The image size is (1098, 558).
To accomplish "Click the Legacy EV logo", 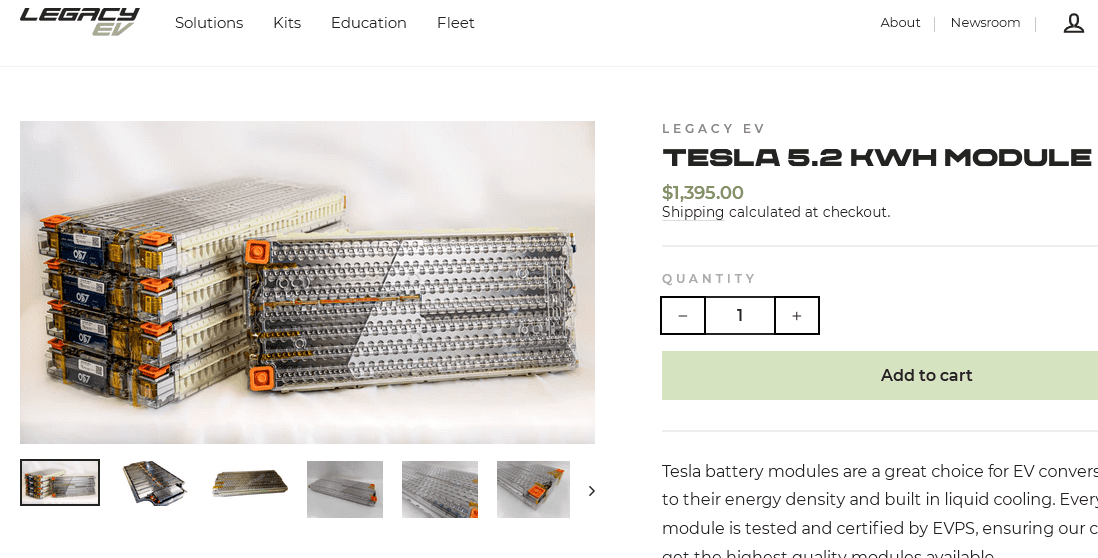I will coord(80,21).
